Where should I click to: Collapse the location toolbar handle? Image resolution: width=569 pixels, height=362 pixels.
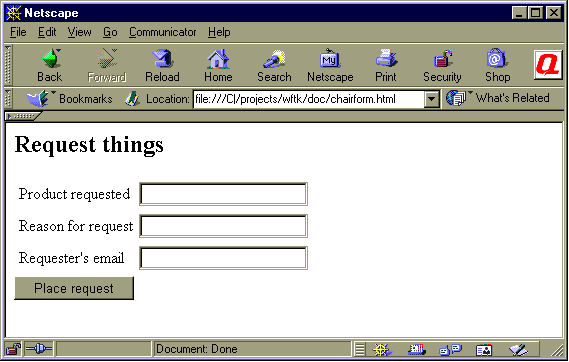8,99
